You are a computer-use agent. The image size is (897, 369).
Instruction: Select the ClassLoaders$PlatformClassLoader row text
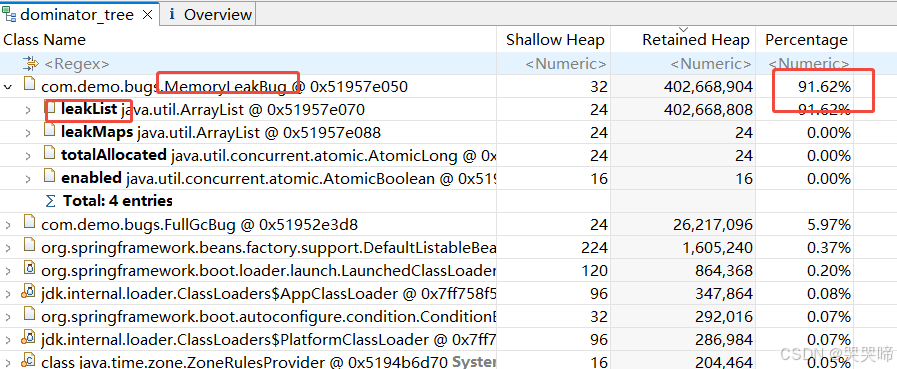click(x=268, y=339)
